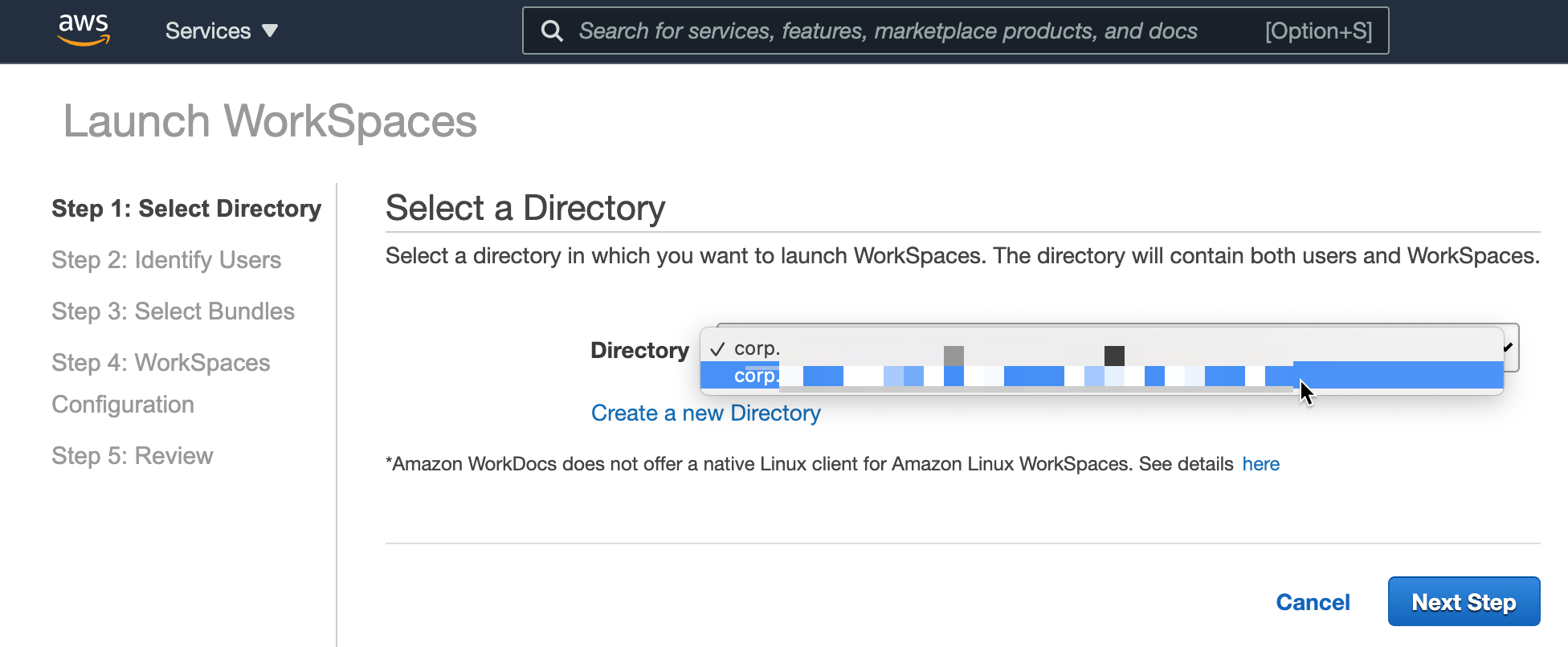Focus the AWS services search field
The width and height of the screenshot is (1568, 647).
click(x=955, y=31)
